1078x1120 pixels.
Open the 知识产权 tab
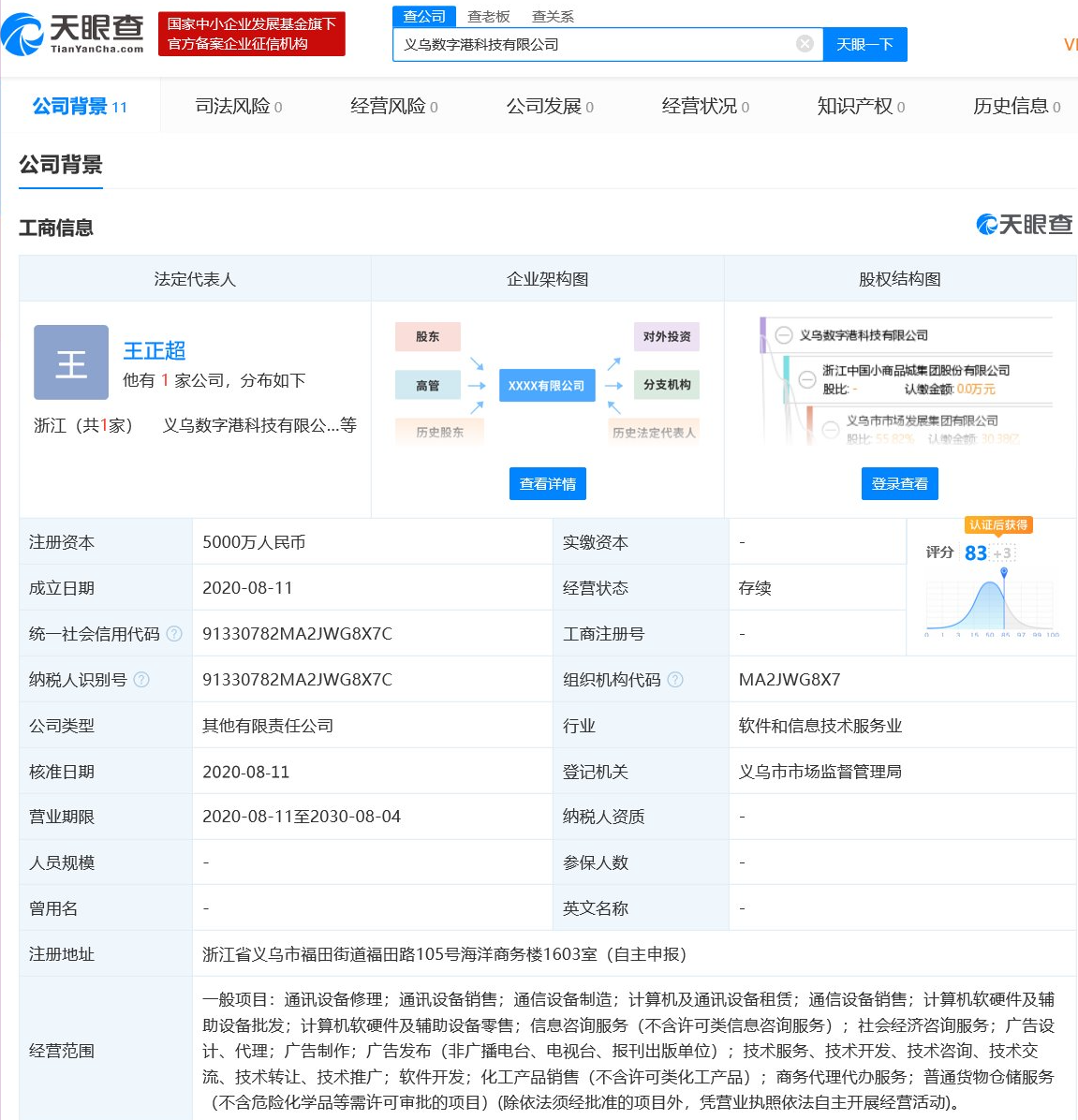(862, 107)
